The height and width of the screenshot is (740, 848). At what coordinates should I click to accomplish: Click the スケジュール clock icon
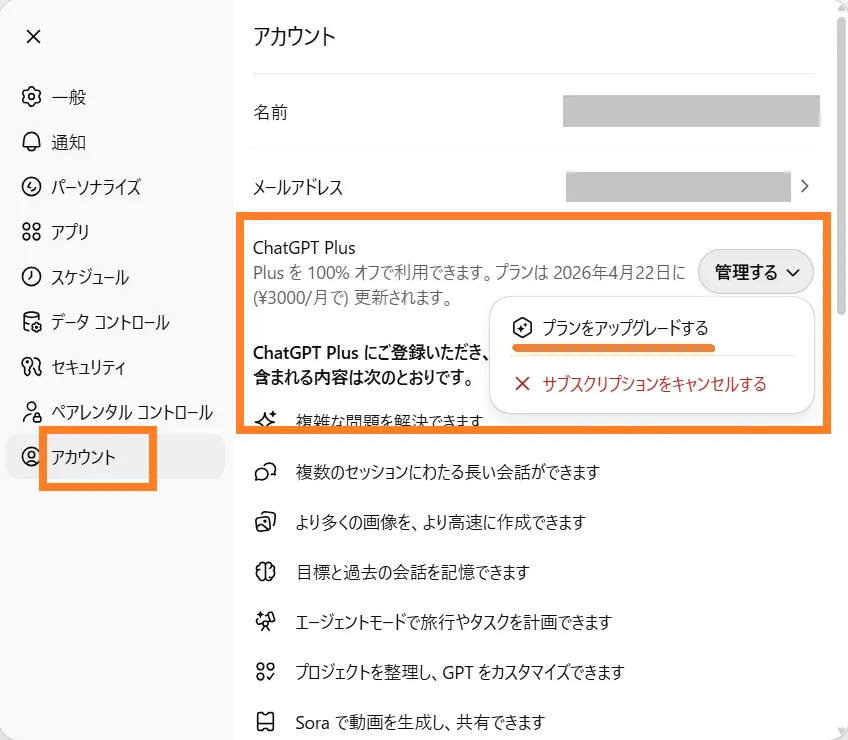(32, 277)
